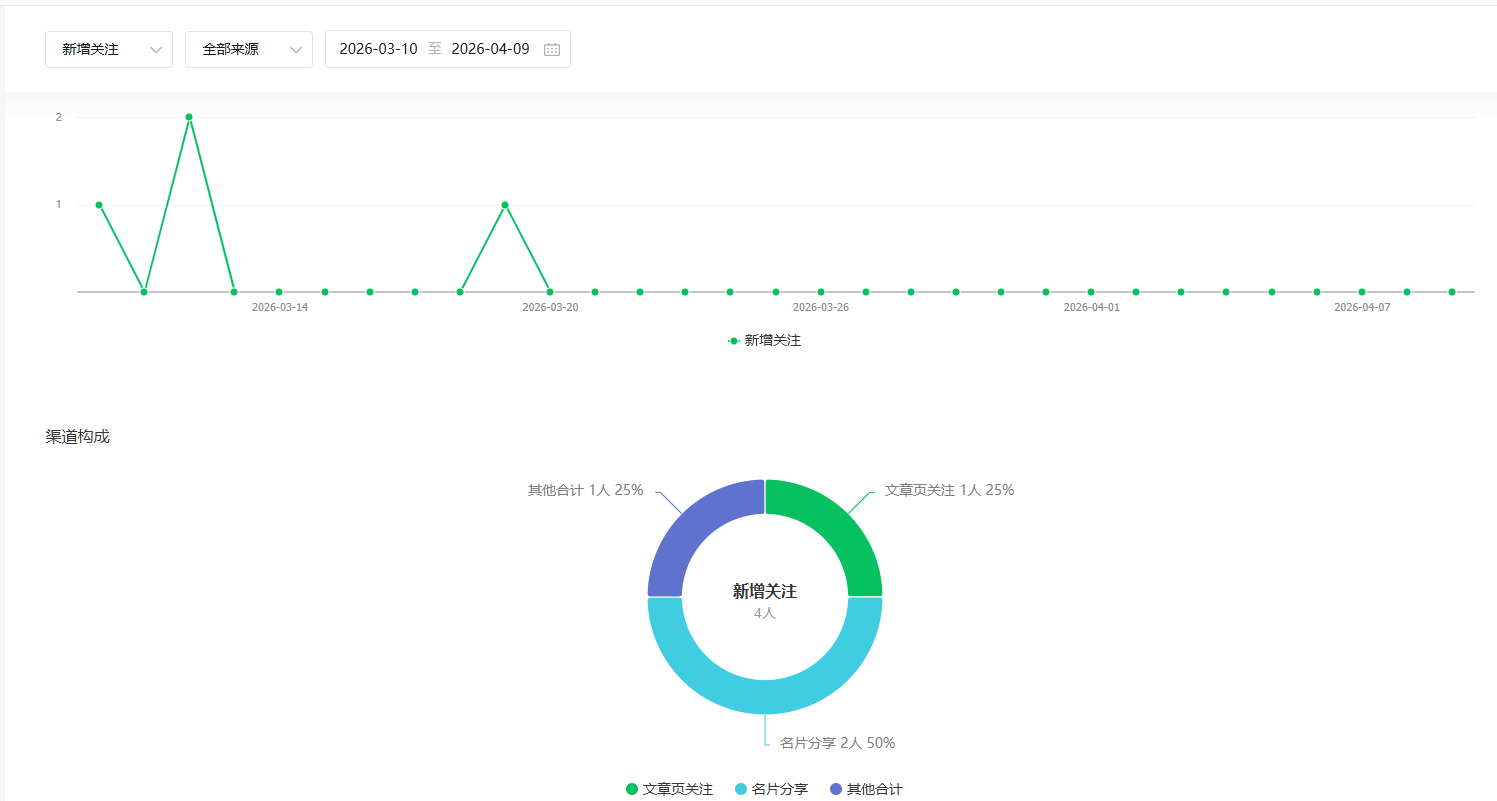This screenshot has width=1497, height=801.
Task: Toggle 其他合计 in donut legend
Action: click(x=866, y=789)
